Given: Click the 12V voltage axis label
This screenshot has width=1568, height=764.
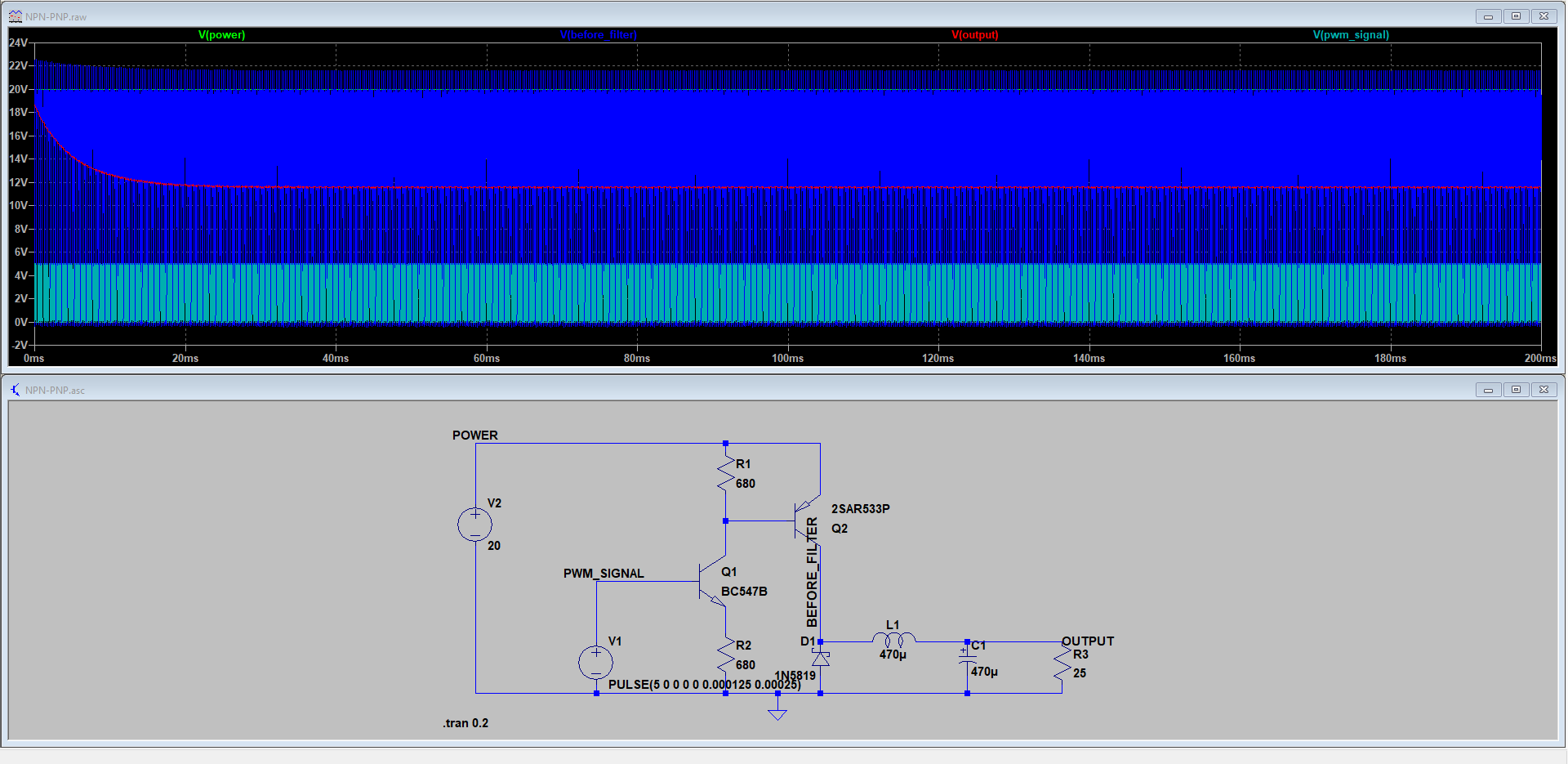Looking at the screenshot, I should click(x=18, y=182).
